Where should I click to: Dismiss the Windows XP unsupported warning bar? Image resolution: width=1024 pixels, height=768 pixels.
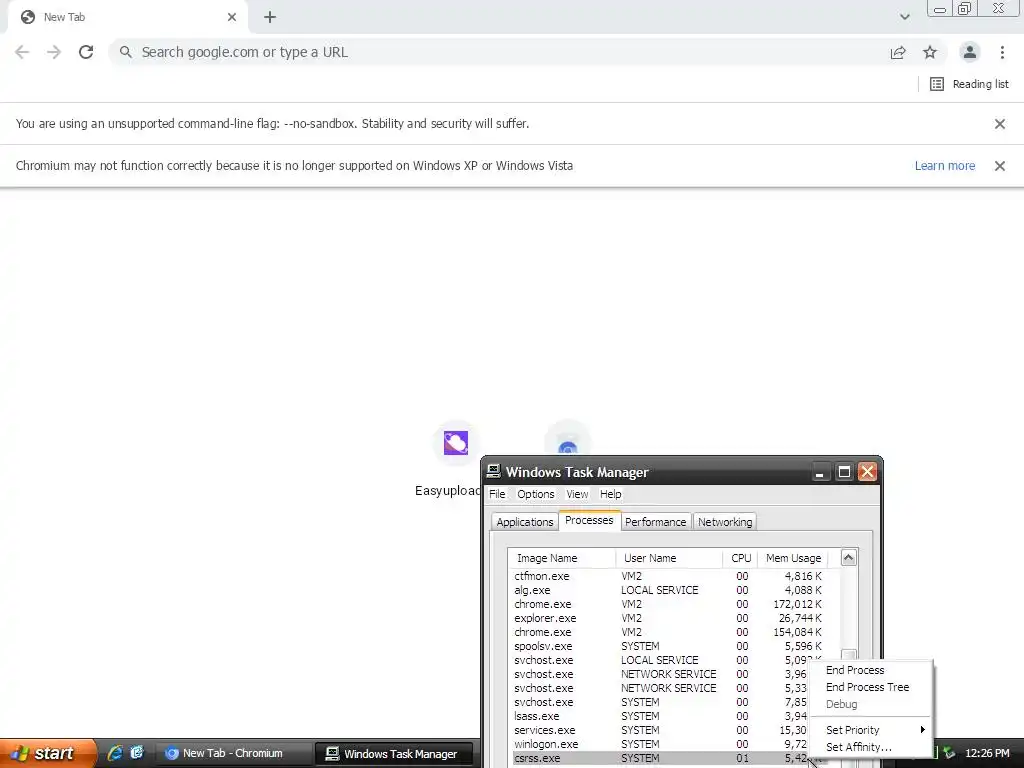(x=999, y=166)
